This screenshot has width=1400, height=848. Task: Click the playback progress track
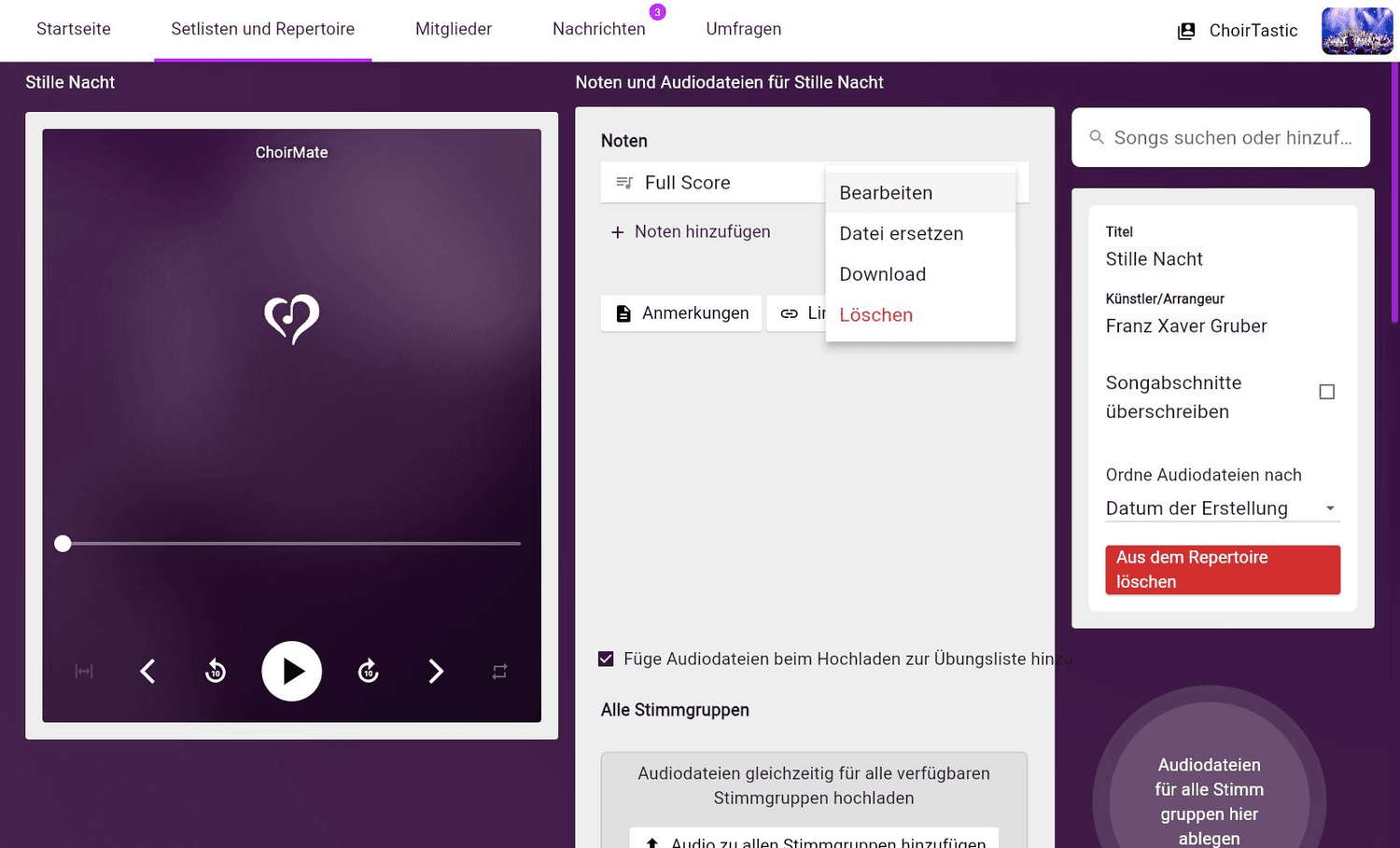coord(291,543)
